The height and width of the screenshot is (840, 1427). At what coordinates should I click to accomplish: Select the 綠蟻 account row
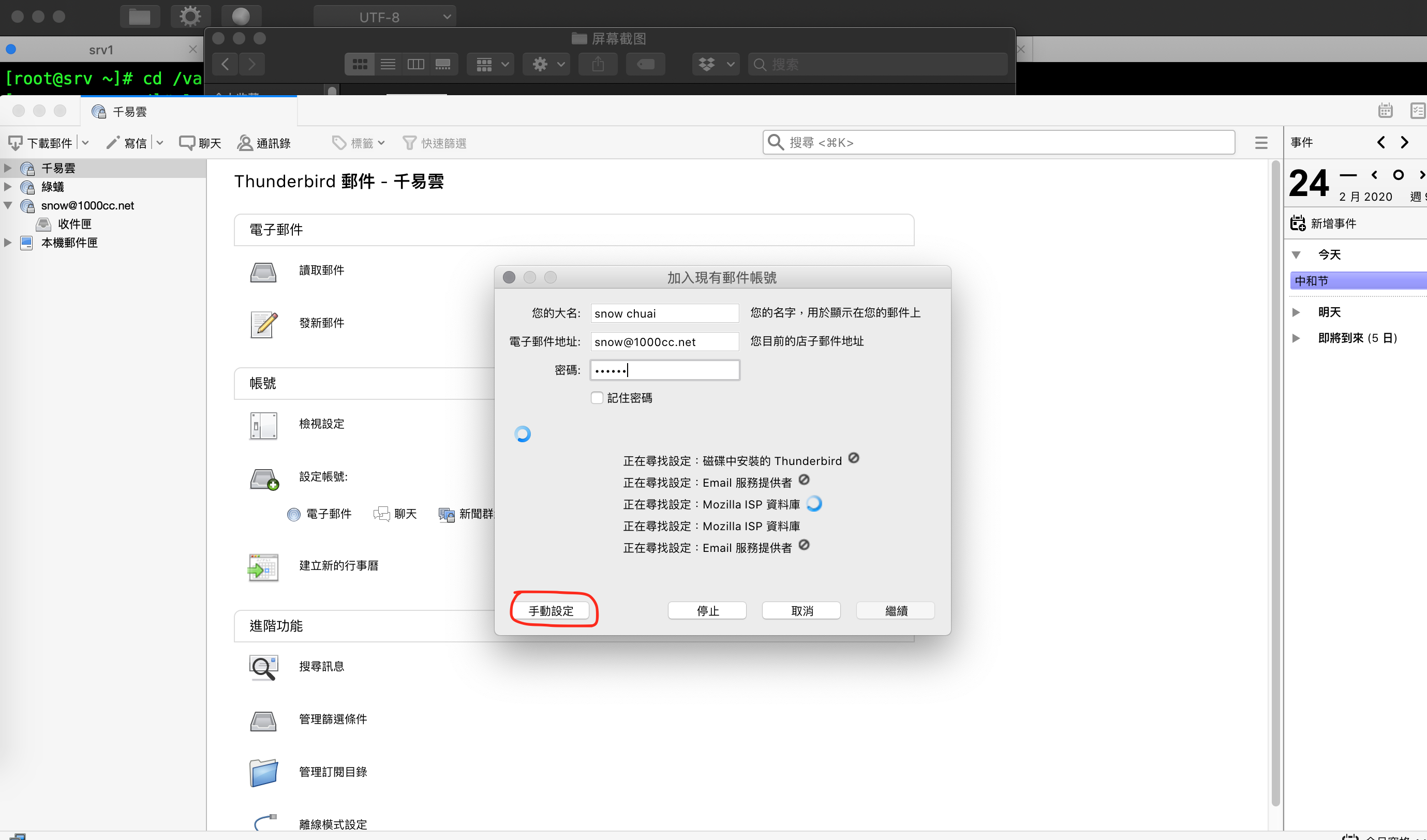pos(102,186)
